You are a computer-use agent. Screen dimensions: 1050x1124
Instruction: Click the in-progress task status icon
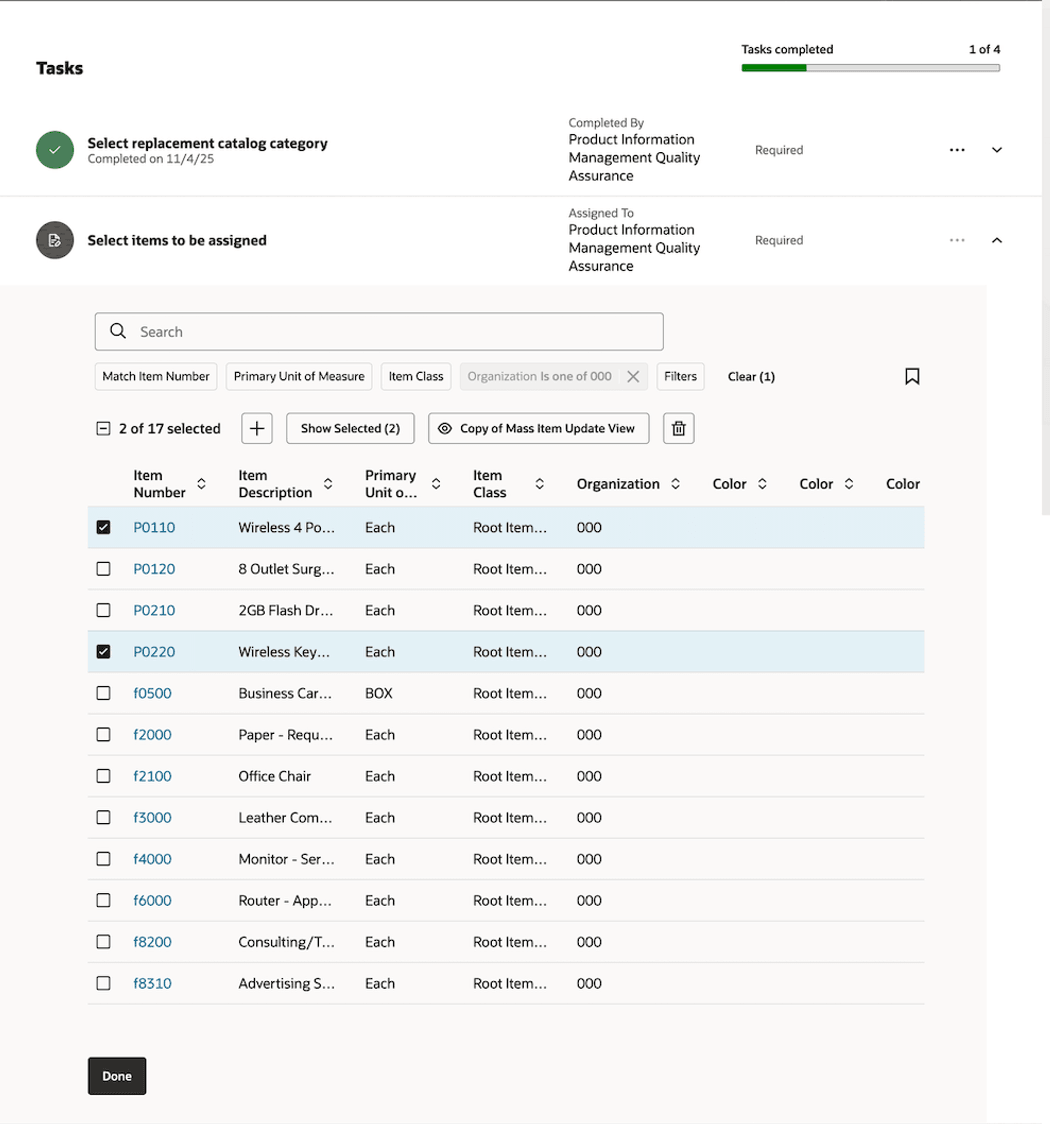tap(55, 240)
